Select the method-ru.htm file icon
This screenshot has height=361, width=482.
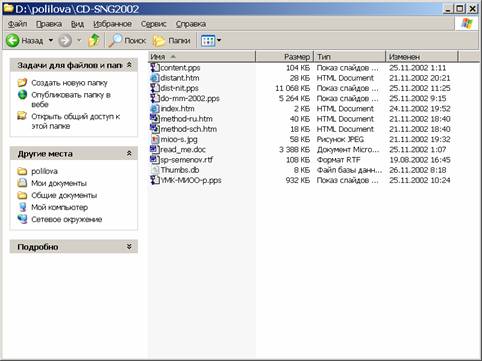[155, 119]
